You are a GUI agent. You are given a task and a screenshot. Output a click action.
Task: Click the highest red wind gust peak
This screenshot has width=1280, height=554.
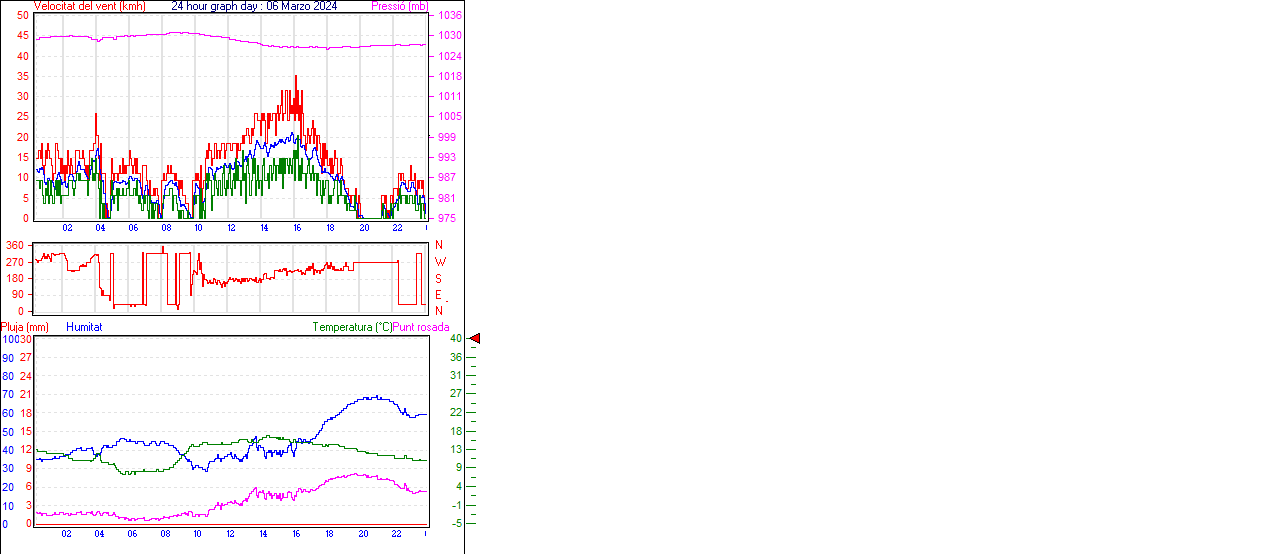tap(295, 78)
